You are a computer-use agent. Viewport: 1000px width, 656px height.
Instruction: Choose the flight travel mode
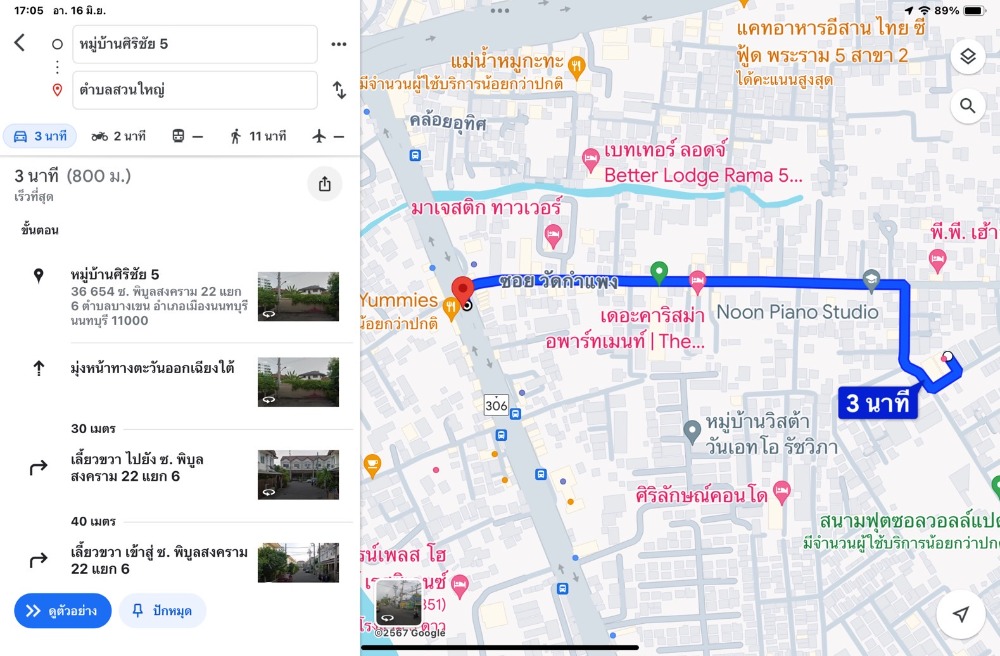[328, 136]
